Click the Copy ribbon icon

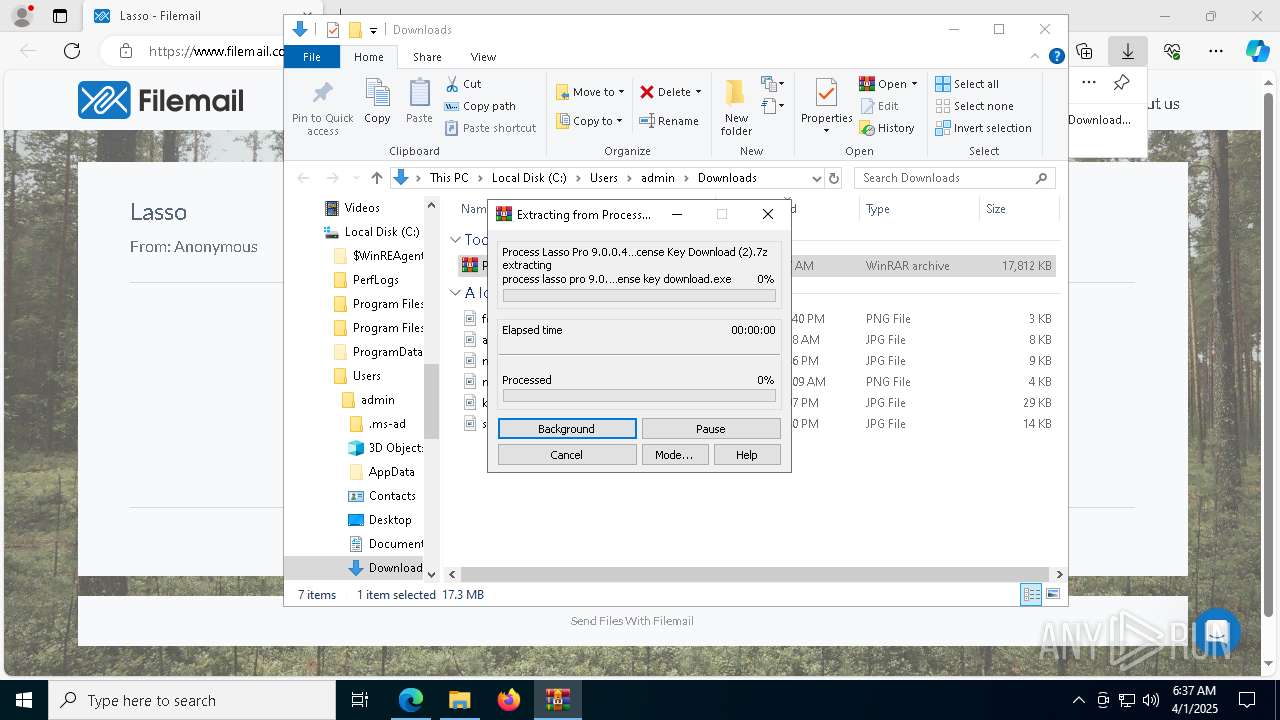click(377, 102)
